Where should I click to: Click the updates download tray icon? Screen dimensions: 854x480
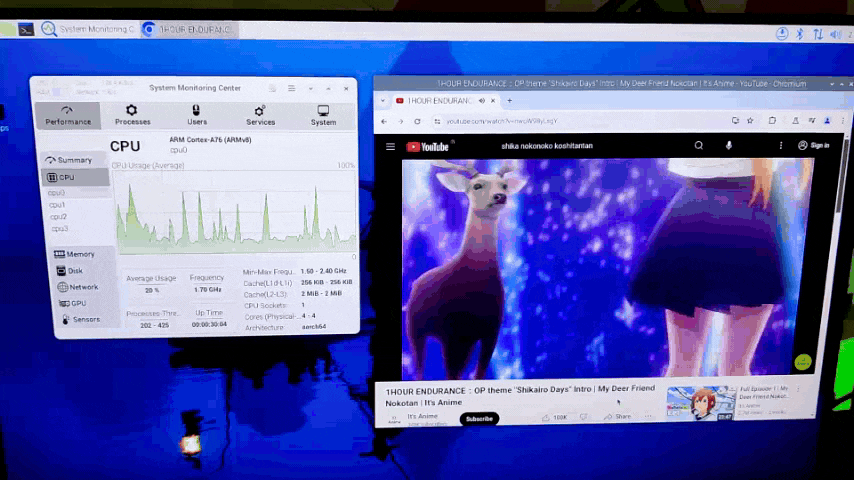[782, 34]
